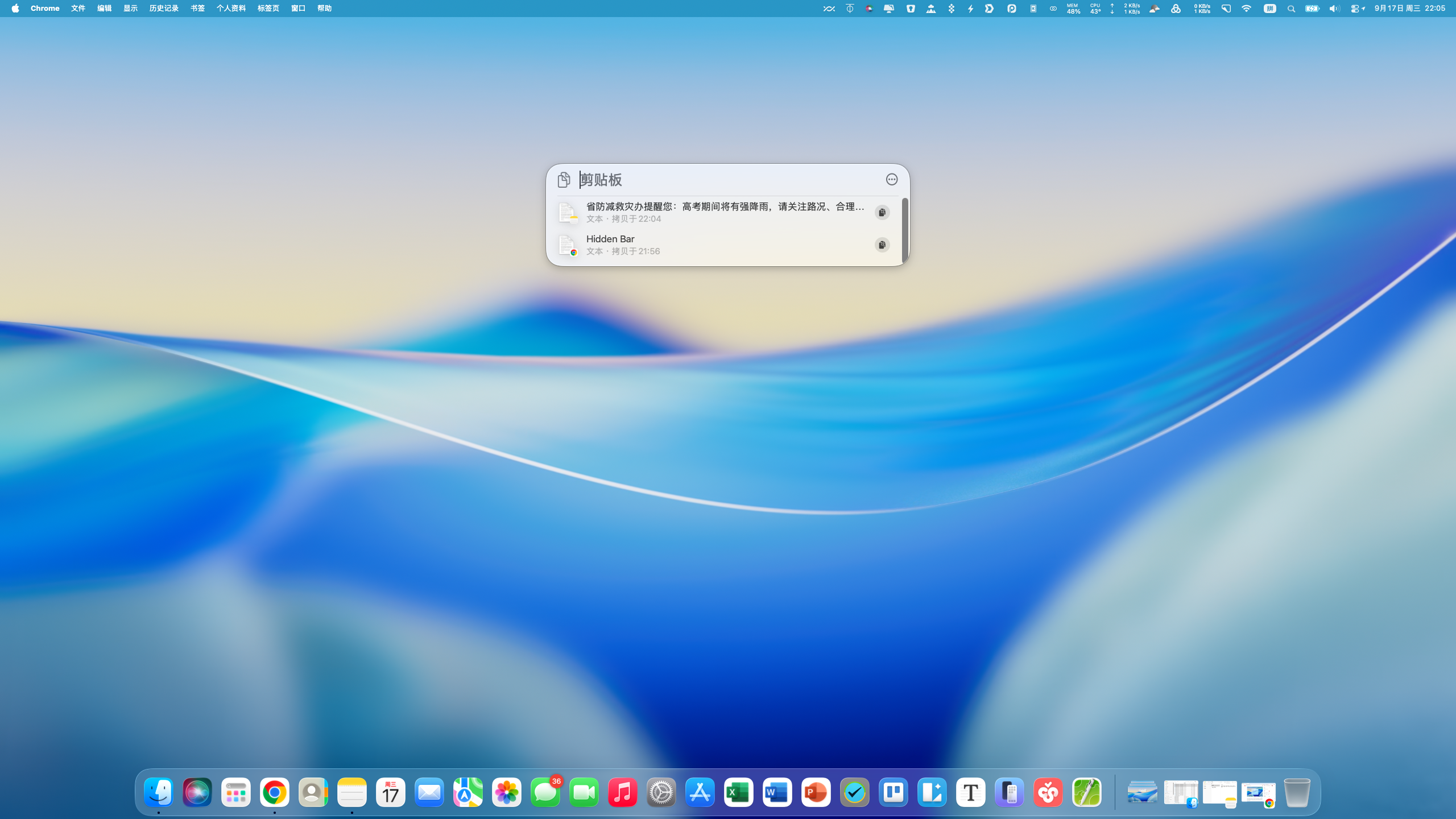
Task: Launch Microsoft Excel from the Dock
Action: pos(738,792)
